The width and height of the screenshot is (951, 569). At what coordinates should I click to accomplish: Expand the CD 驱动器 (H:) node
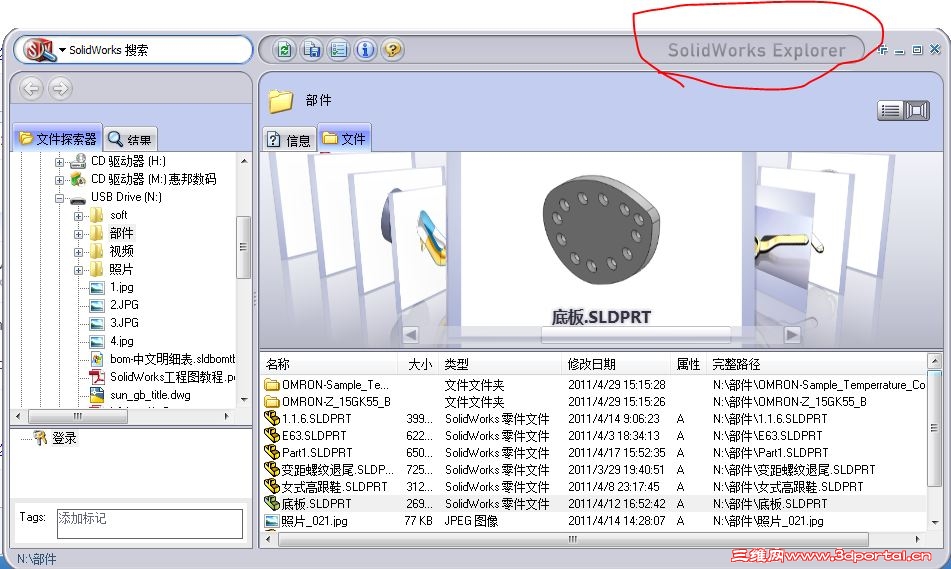pyautogui.click(x=59, y=162)
